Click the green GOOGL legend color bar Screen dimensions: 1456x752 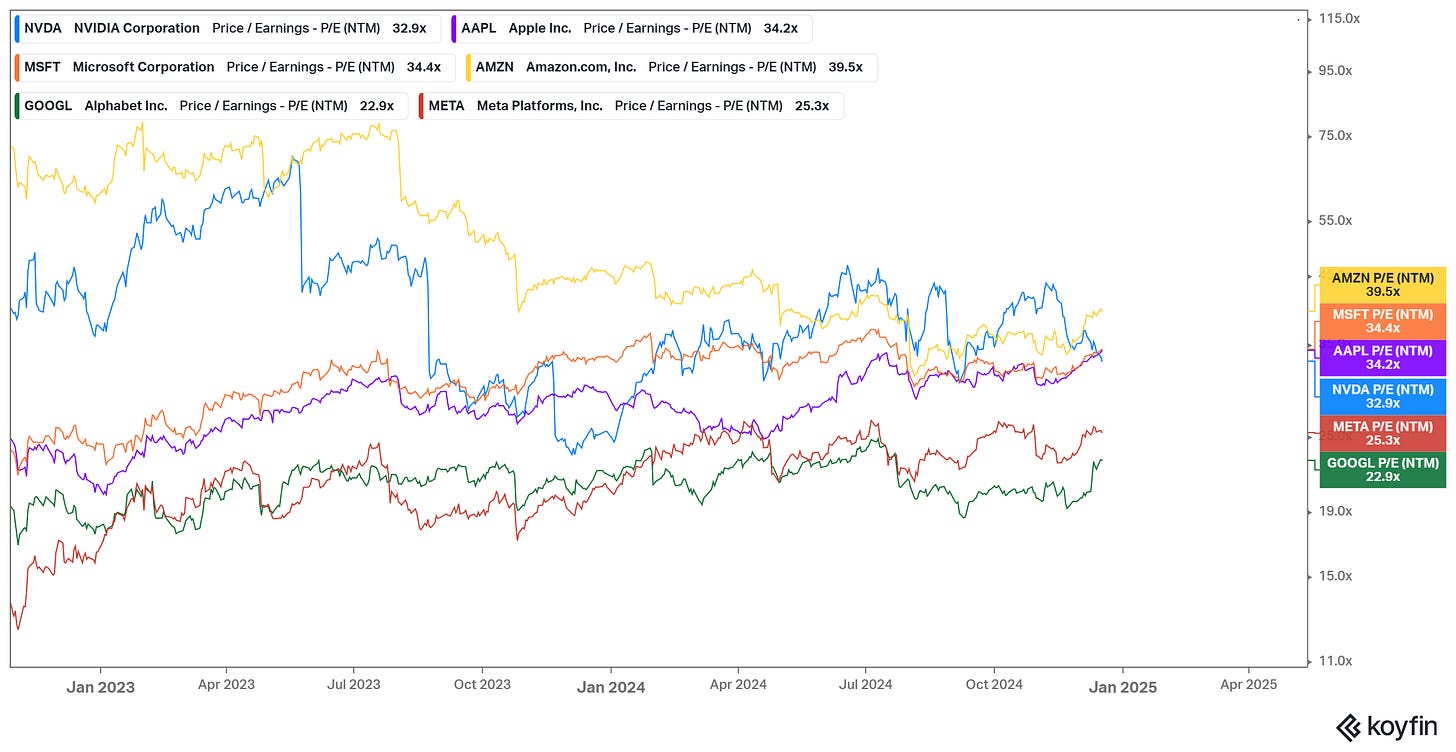tap(18, 105)
